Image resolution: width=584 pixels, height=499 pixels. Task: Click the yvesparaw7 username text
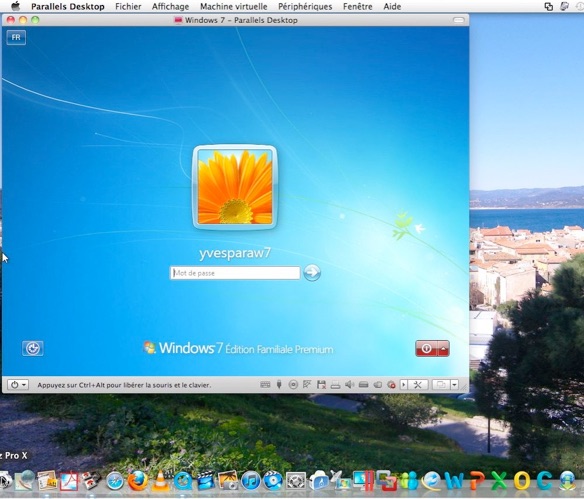pos(235,253)
